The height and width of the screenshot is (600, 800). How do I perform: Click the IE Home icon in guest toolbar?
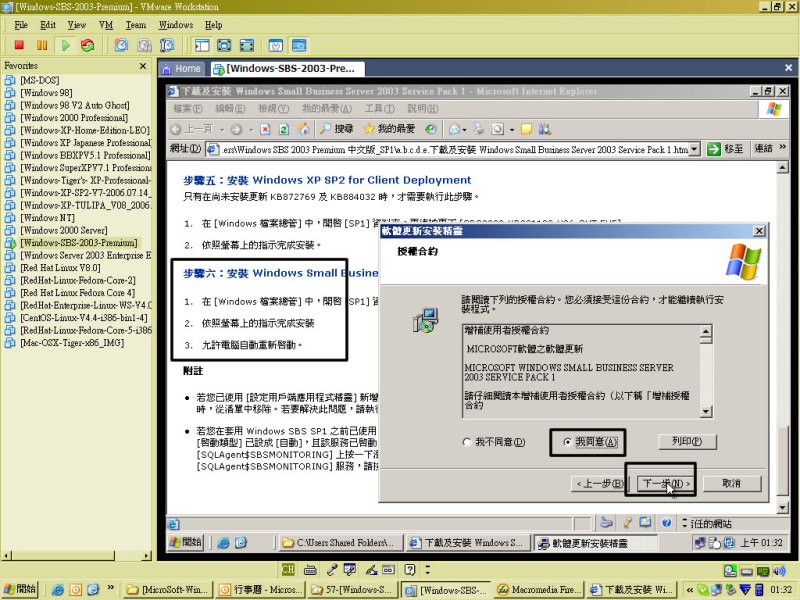(304, 130)
